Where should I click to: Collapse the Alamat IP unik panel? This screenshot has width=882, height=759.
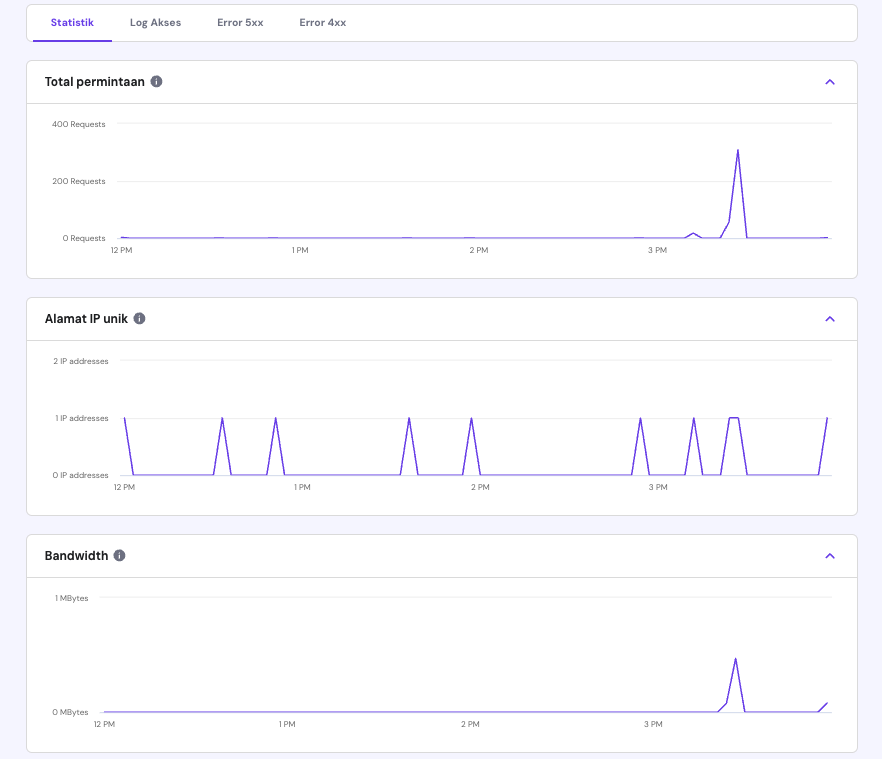tap(829, 318)
